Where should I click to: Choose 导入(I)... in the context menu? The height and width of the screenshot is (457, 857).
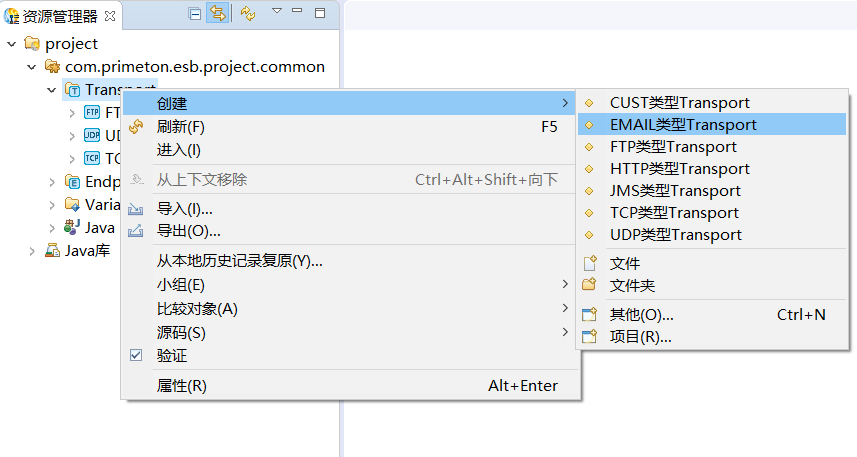[185, 209]
